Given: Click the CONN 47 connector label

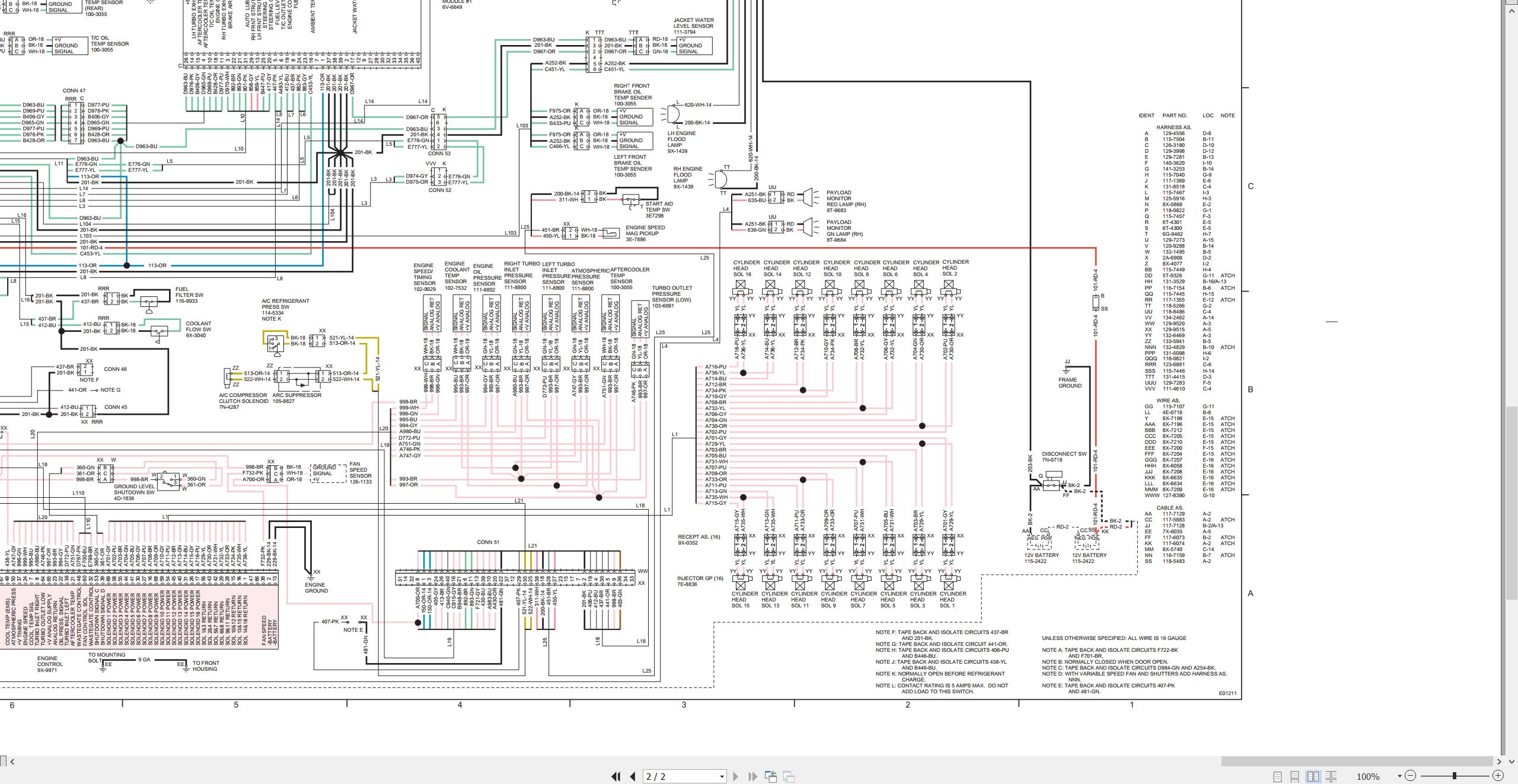Looking at the screenshot, I should tap(74, 91).
